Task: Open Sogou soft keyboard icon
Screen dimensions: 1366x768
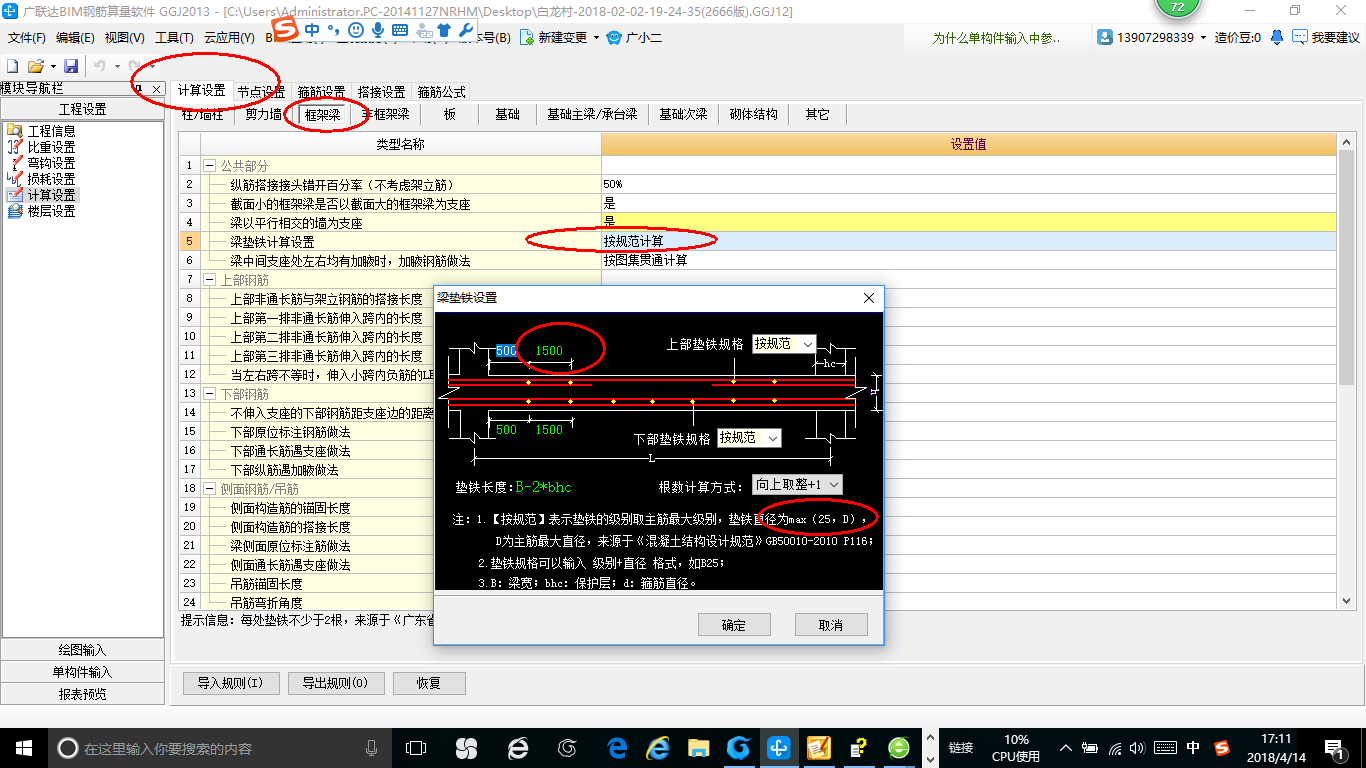Action: click(401, 30)
